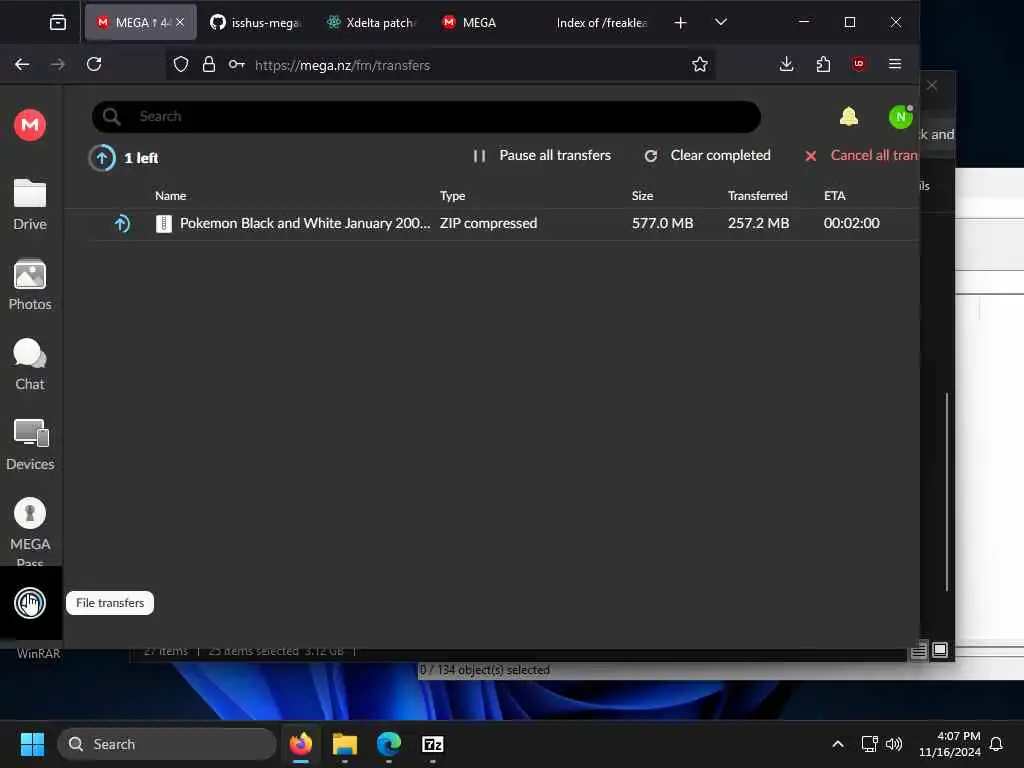1024x768 pixels.
Task: Reload the current page
Action: (x=94, y=65)
